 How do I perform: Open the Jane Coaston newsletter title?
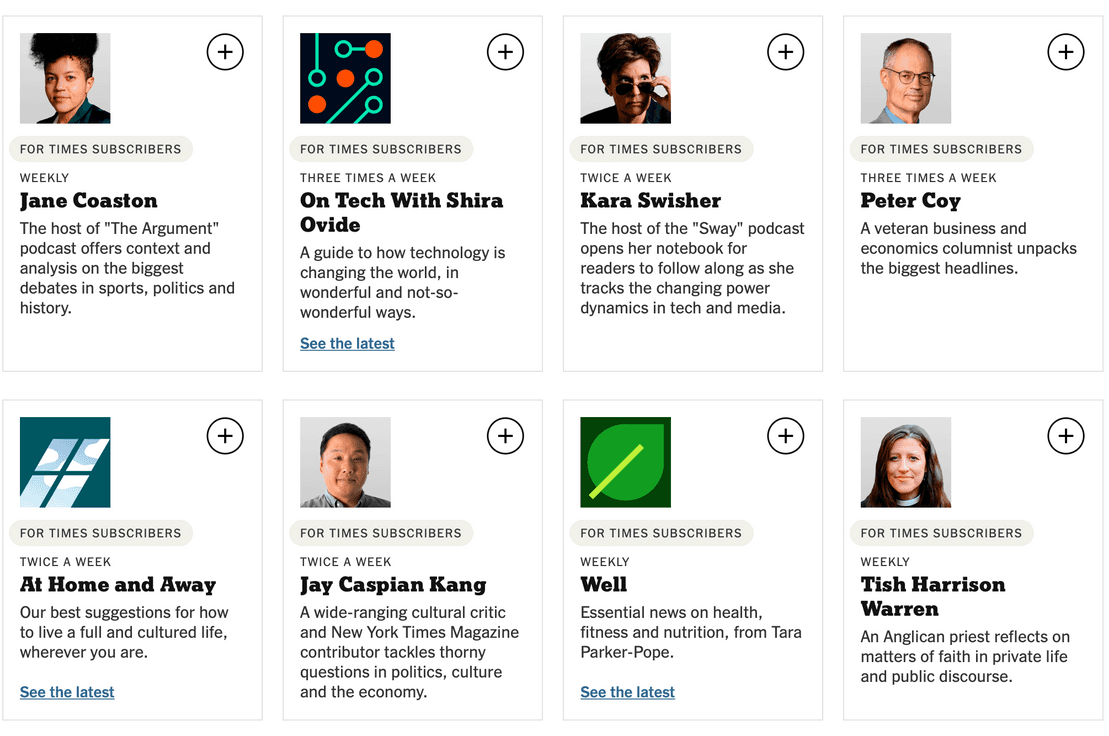point(88,201)
